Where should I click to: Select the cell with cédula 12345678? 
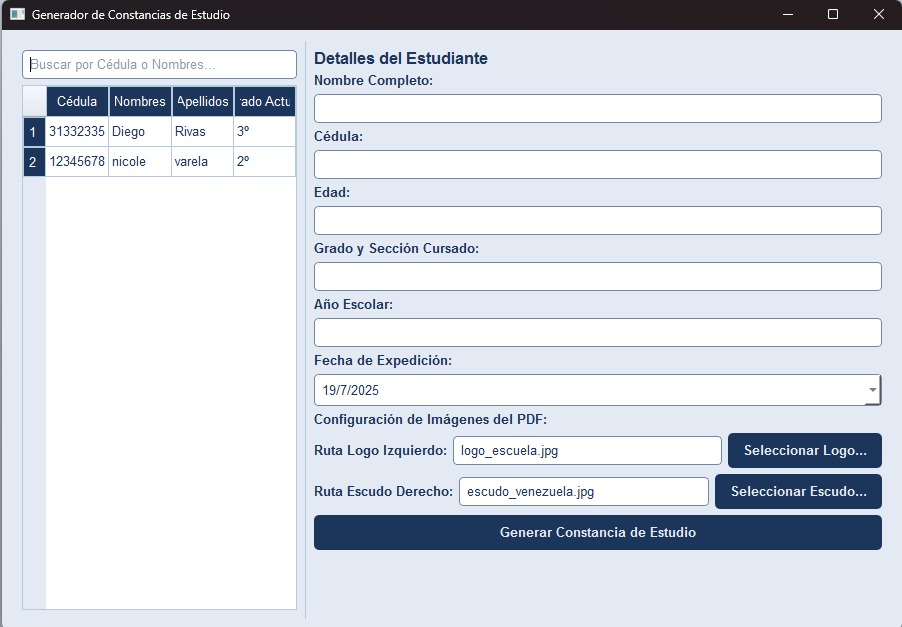(77, 162)
